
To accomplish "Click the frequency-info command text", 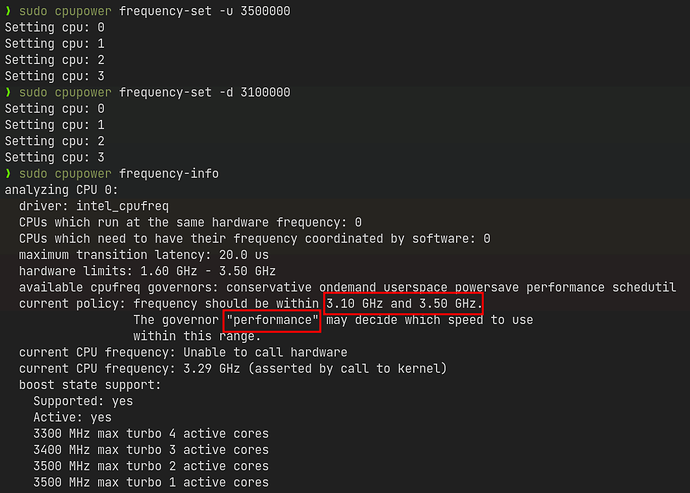I will [169, 174].
